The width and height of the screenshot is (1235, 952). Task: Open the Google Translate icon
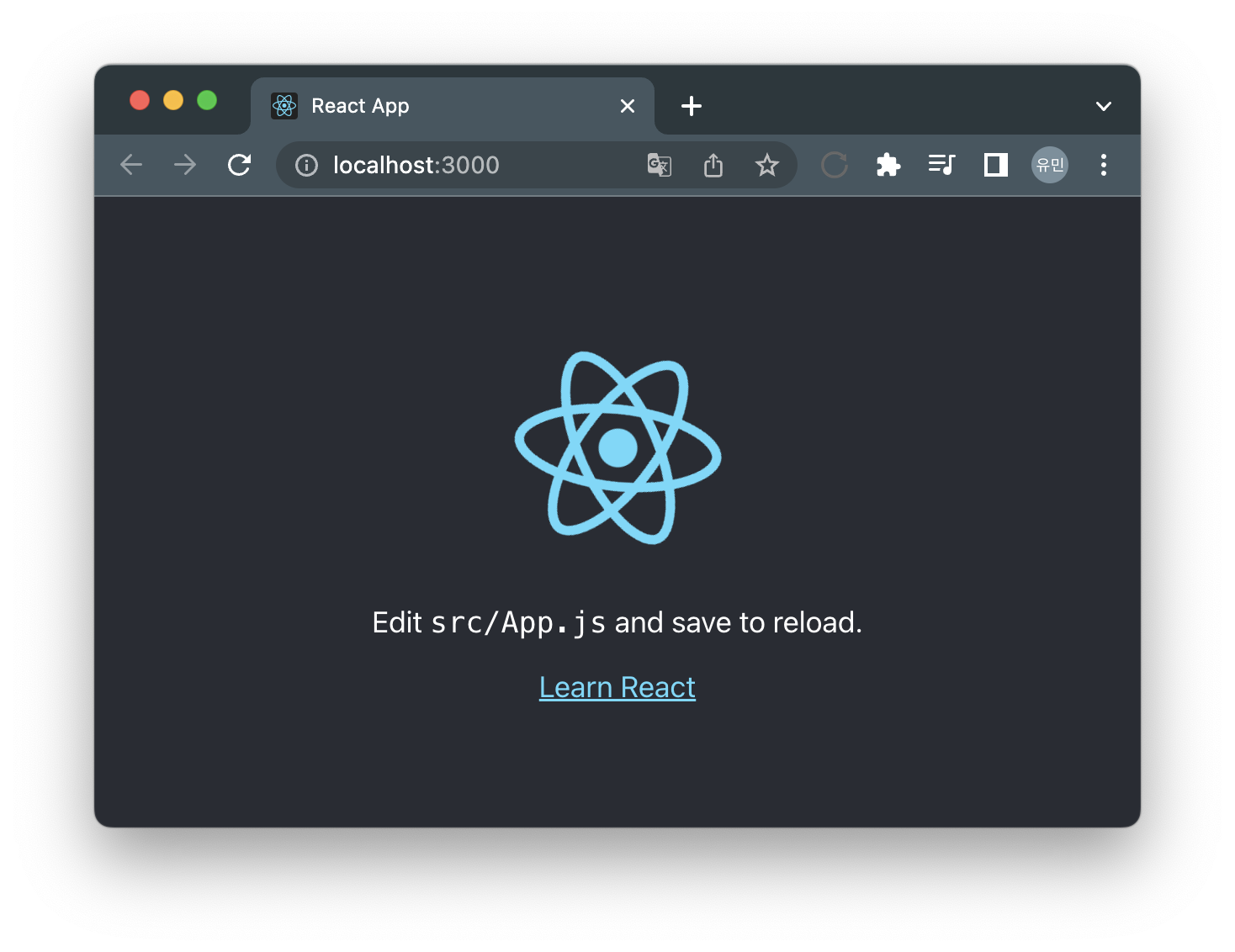pos(660,165)
